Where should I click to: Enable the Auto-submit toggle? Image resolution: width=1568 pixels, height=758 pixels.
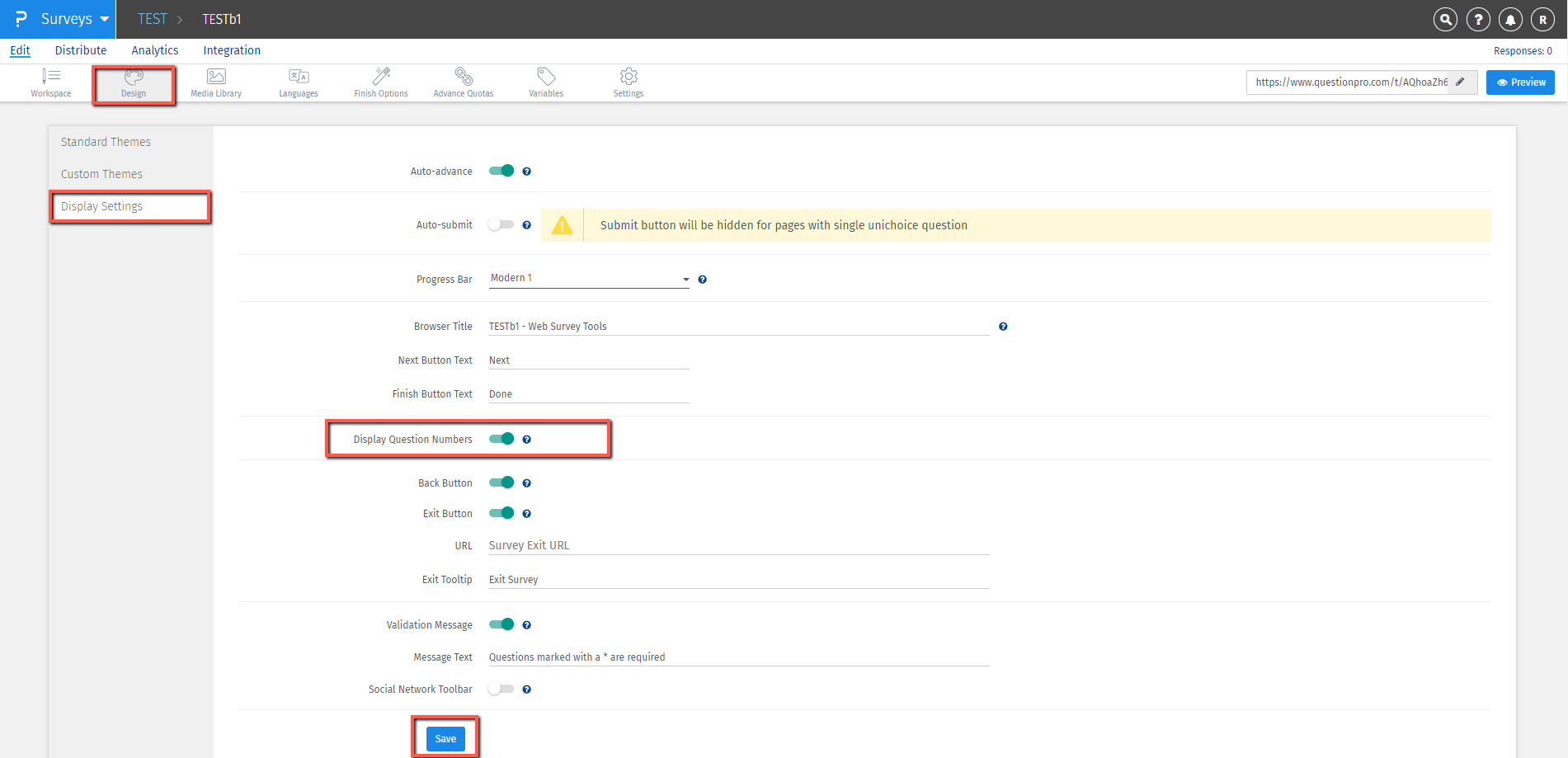tap(501, 224)
